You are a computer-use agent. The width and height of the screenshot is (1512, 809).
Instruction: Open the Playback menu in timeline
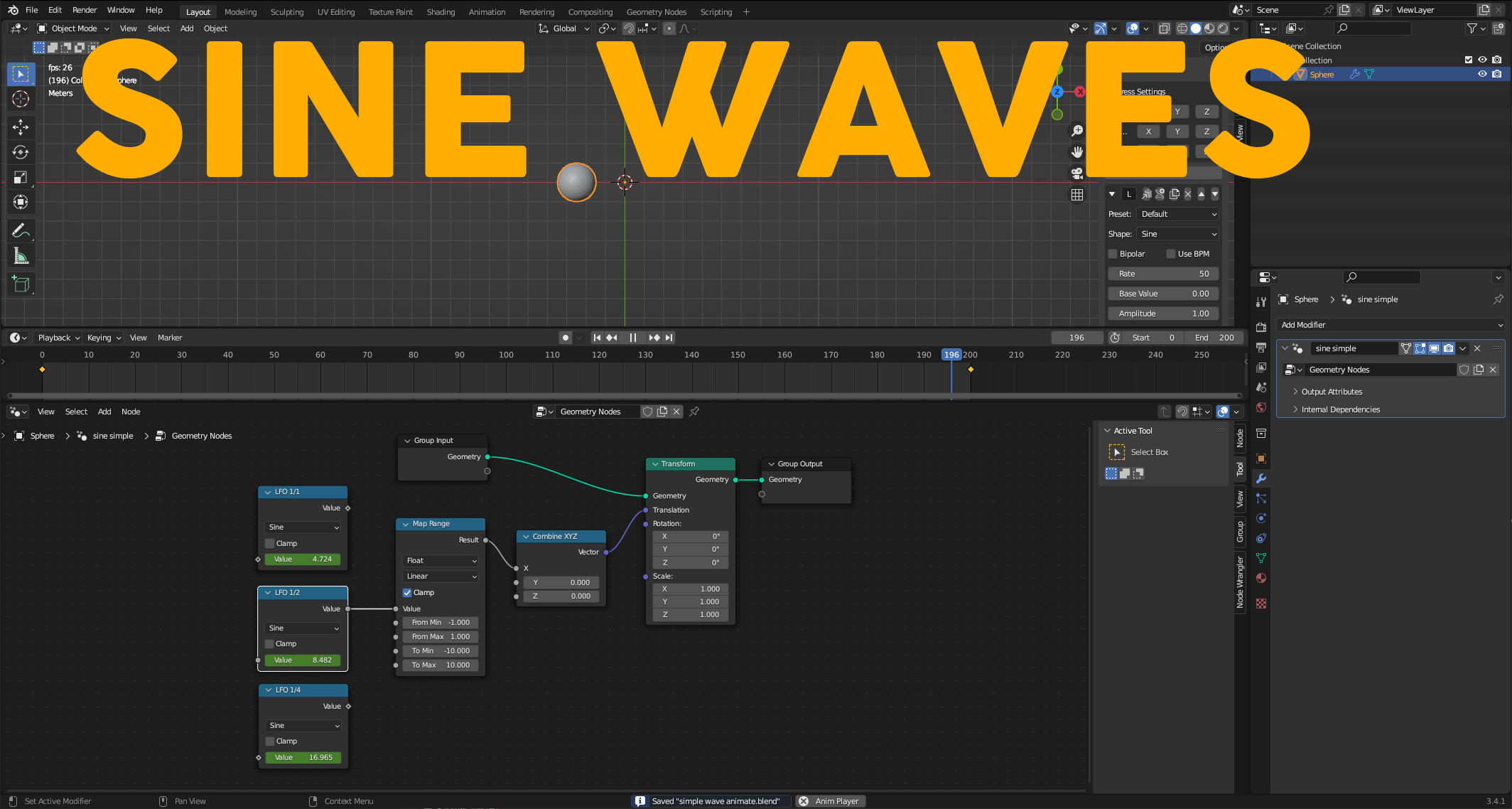click(x=58, y=338)
